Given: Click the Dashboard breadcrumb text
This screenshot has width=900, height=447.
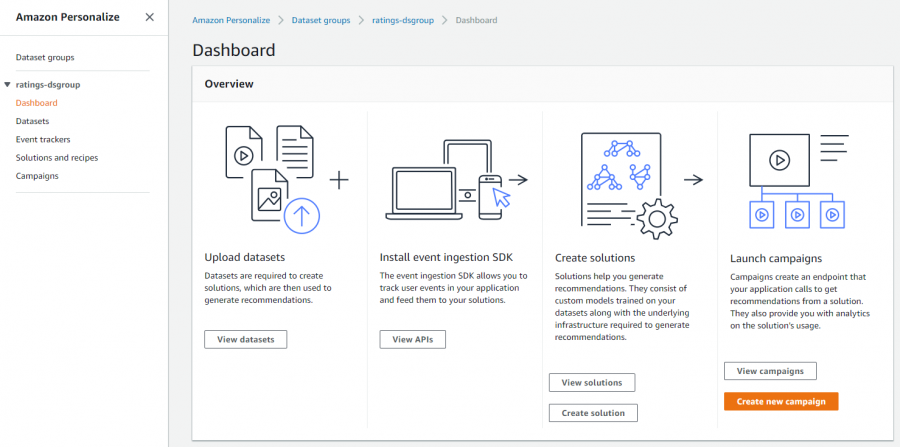Looking at the screenshot, I should [x=476, y=20].
